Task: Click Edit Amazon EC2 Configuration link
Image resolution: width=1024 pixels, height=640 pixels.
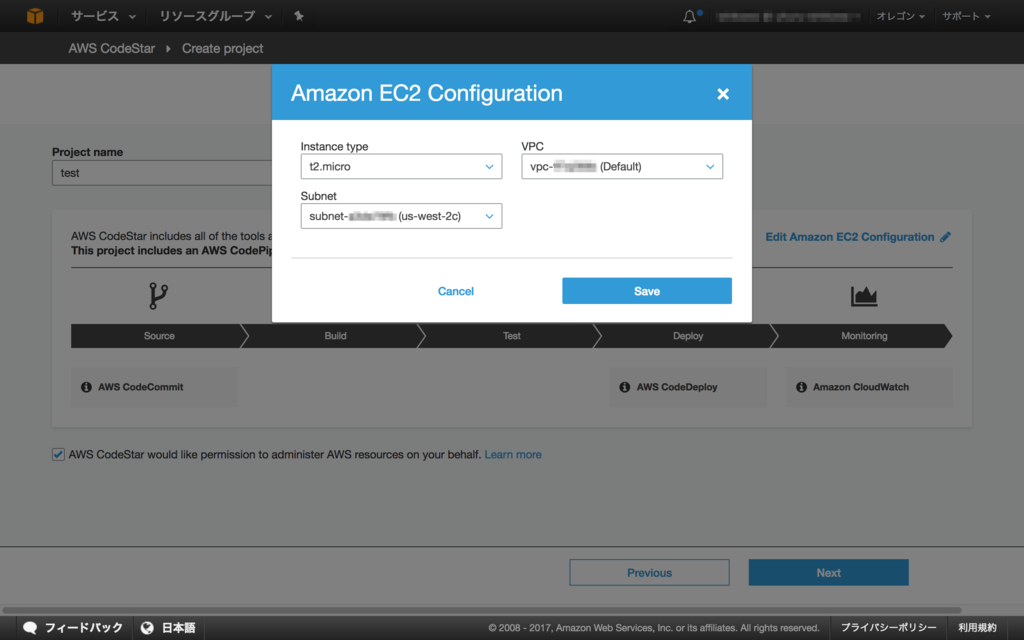Action: point(850,237)
